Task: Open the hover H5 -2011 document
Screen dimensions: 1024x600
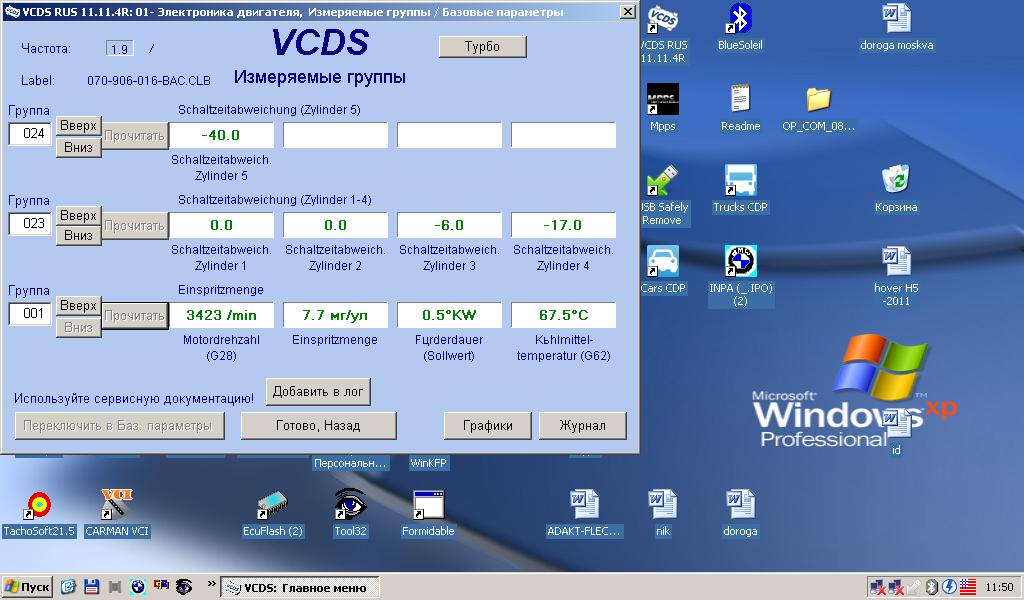Action: click(896, 276)
